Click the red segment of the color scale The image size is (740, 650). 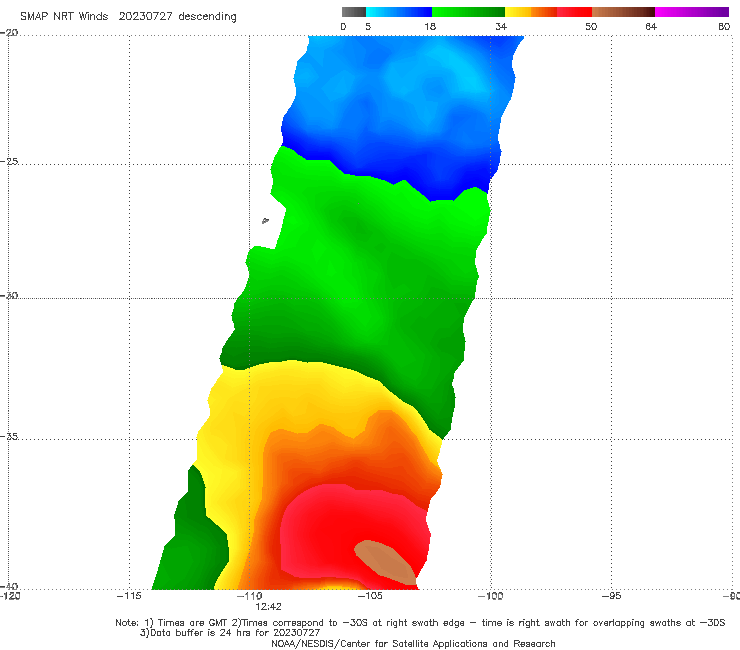click(574, 12)
